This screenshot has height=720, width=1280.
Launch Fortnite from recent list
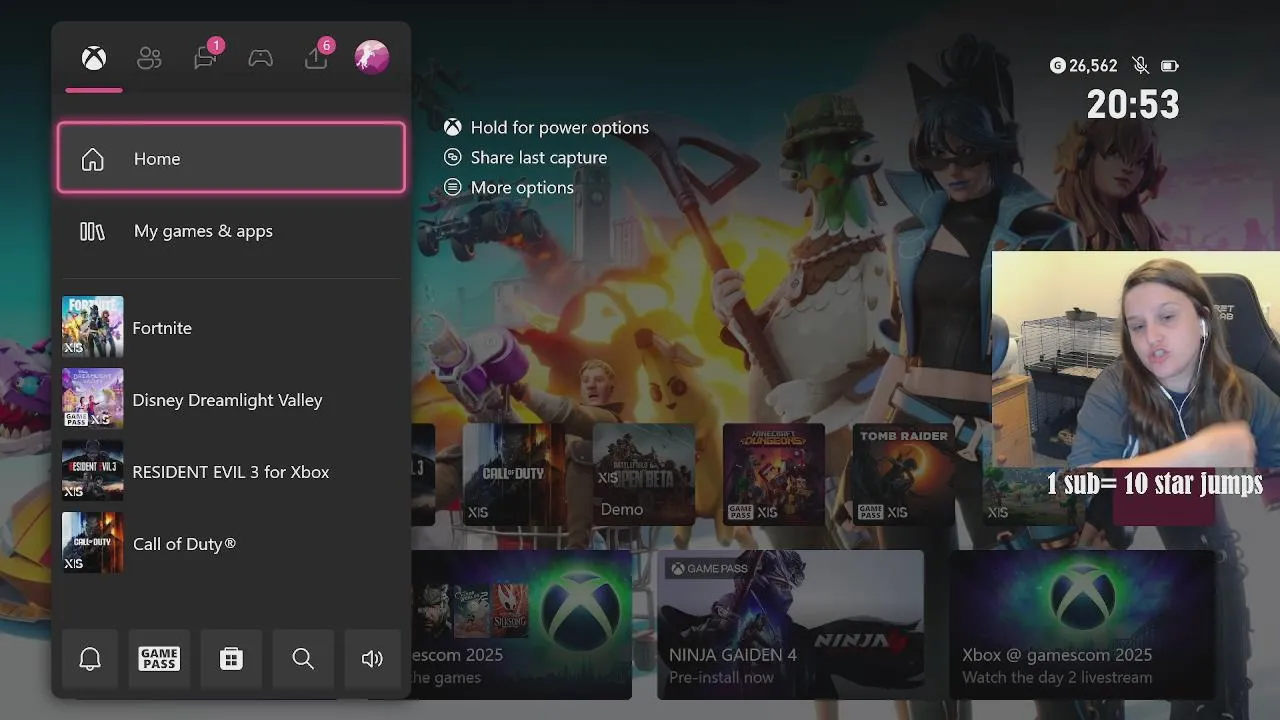pyautogui.click(x=231, y=327)
